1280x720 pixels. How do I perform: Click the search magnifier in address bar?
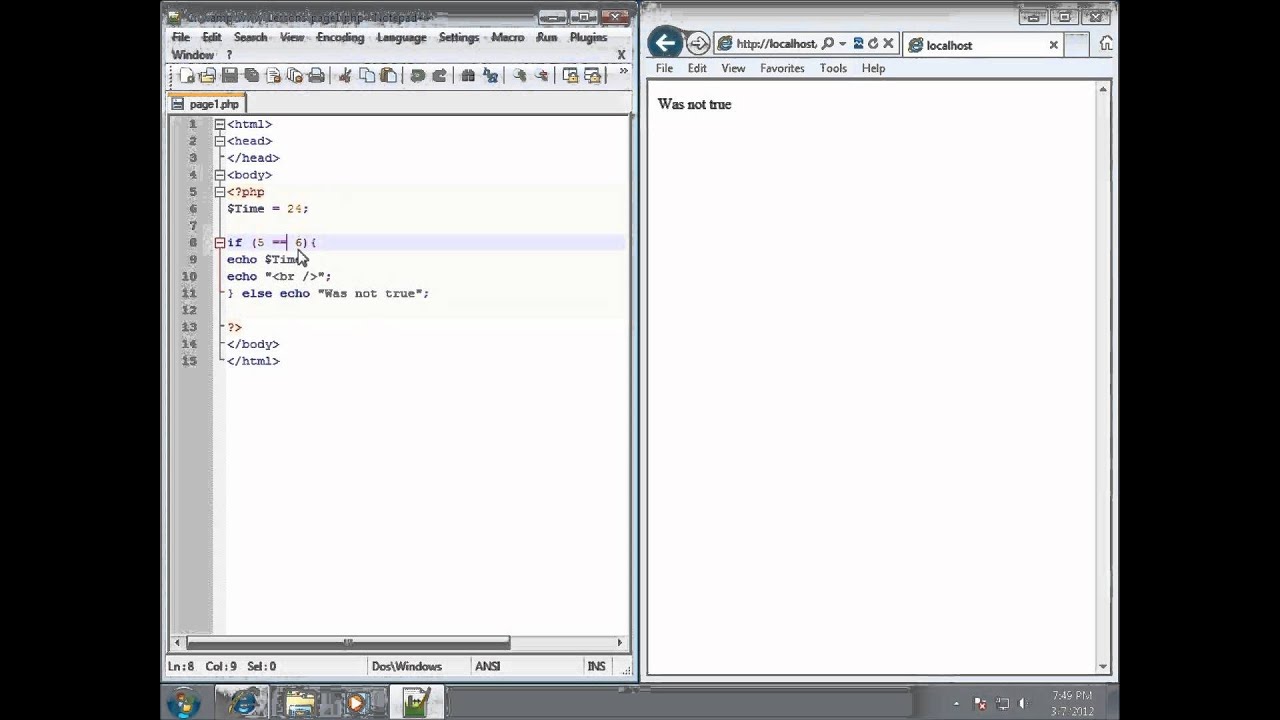(x=828, y=44)
